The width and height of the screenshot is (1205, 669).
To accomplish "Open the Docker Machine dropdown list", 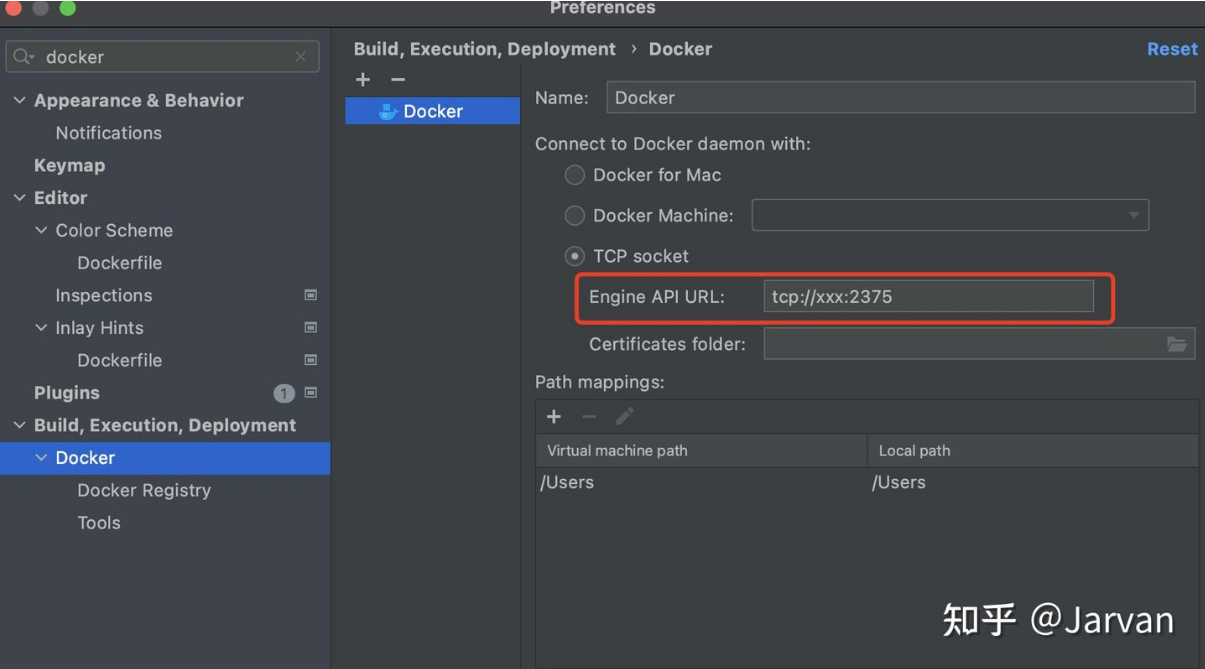I will pos(1134,215).
